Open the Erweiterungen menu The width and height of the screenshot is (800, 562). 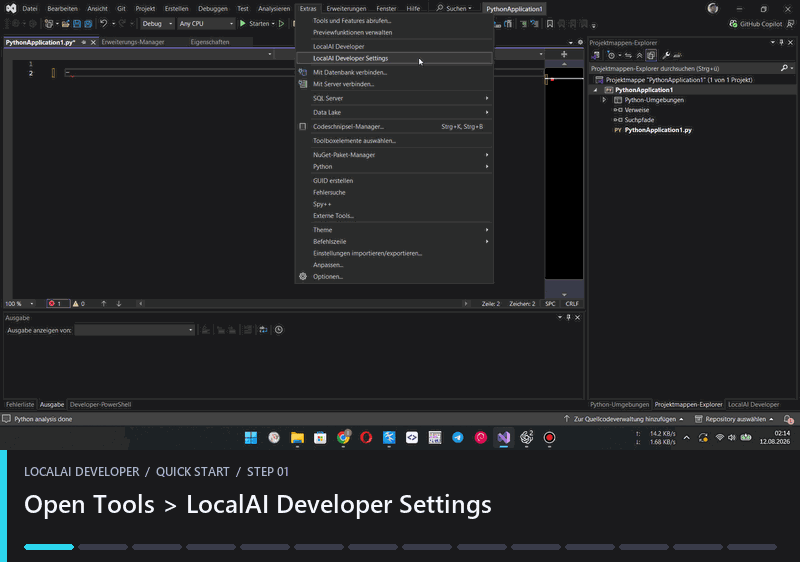tap(346, 9)
